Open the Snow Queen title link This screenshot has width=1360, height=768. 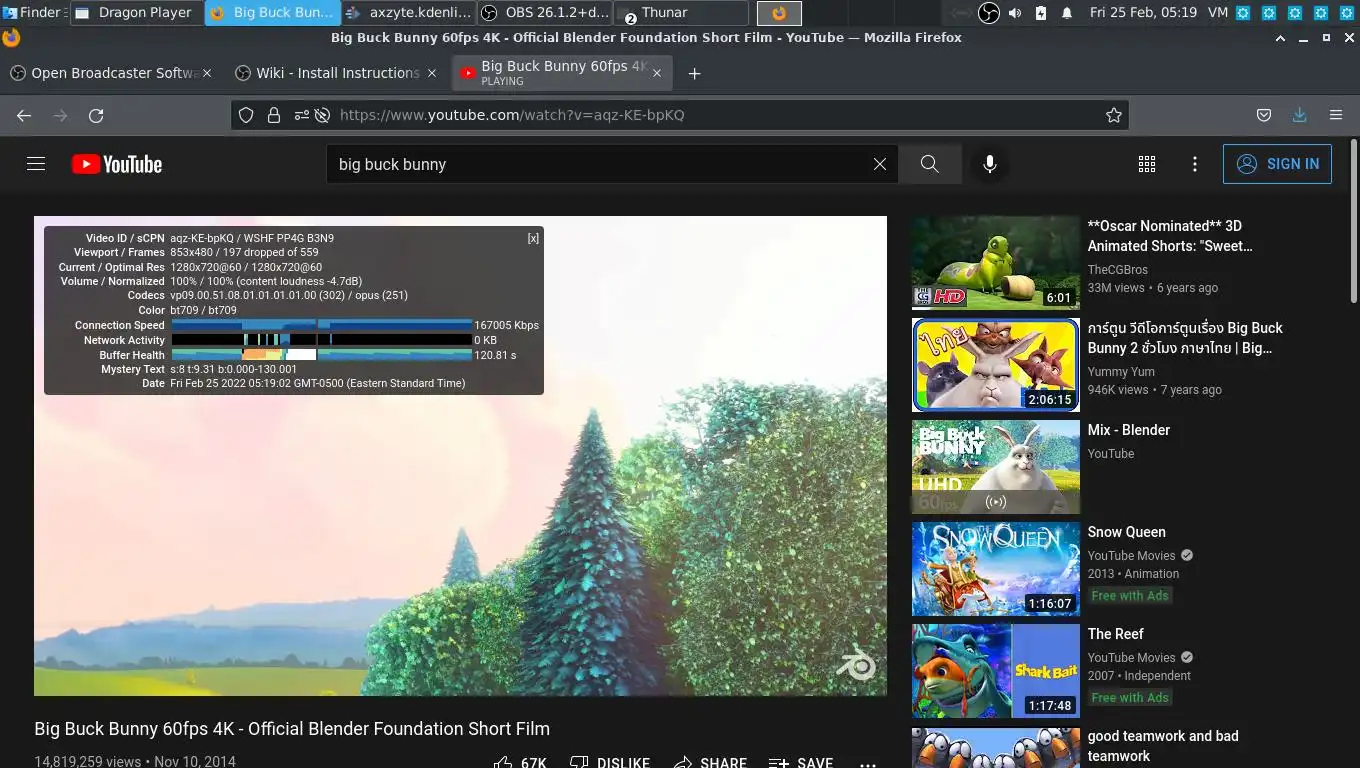(x=1126, y=532)
